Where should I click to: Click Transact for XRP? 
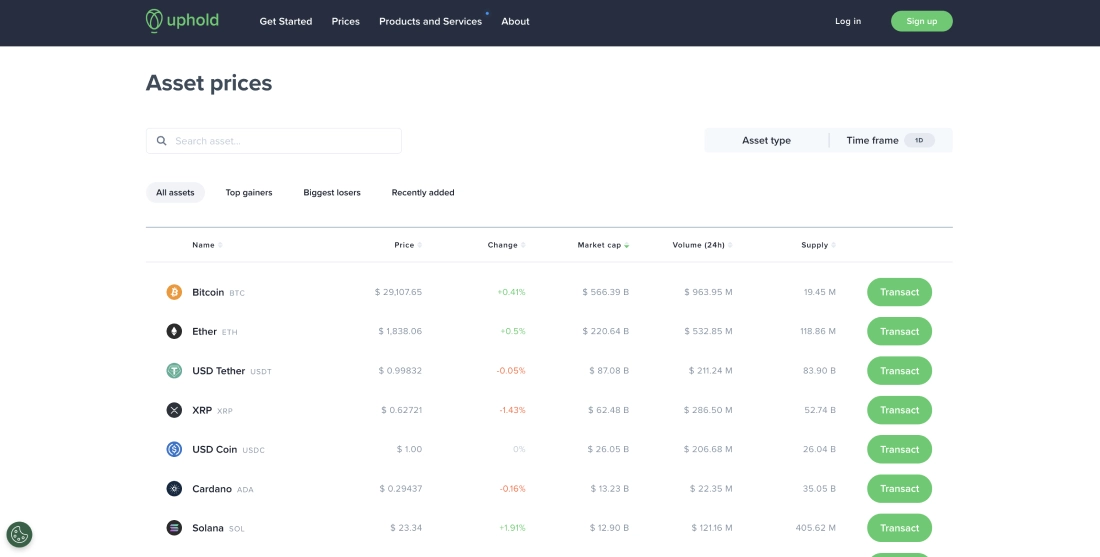(x=899, y=410)
